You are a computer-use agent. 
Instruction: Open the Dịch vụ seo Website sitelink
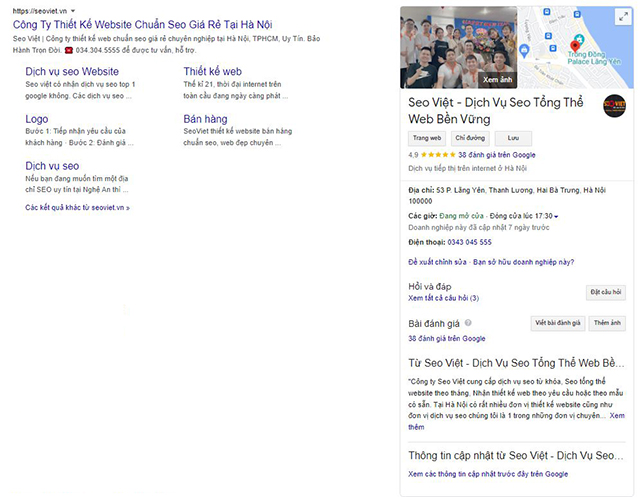pyautogui.click(x=72, y=72)
